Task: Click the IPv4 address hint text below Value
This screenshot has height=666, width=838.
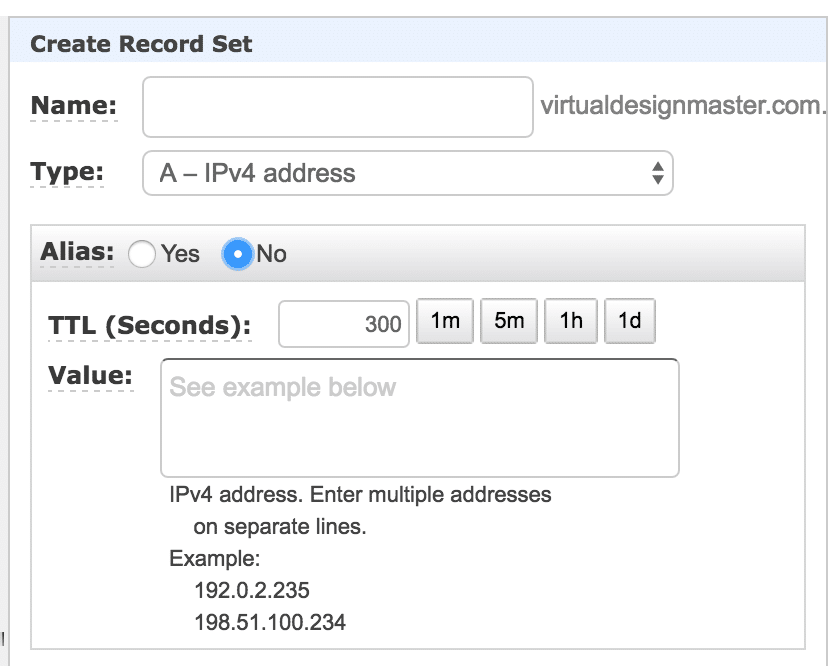Action: click(360, 495)
